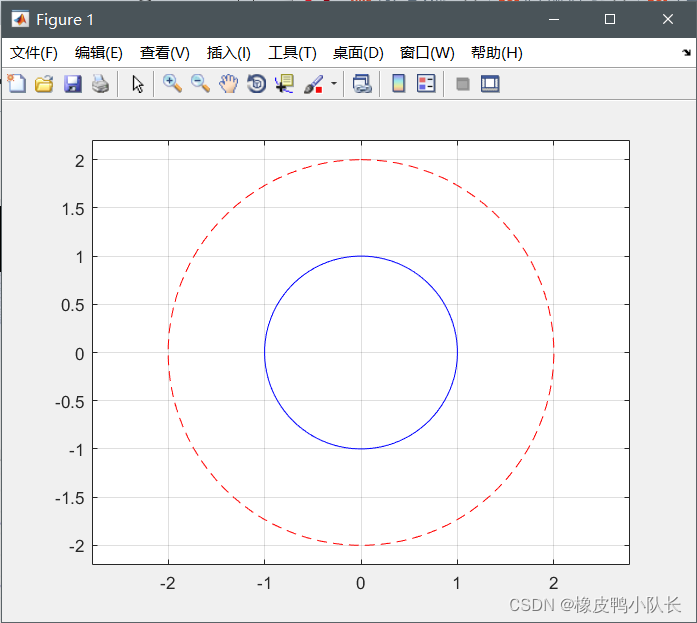Click the dock figure arrow in menu bar
The width and height of the screenshot is (697, 623).
686,52
